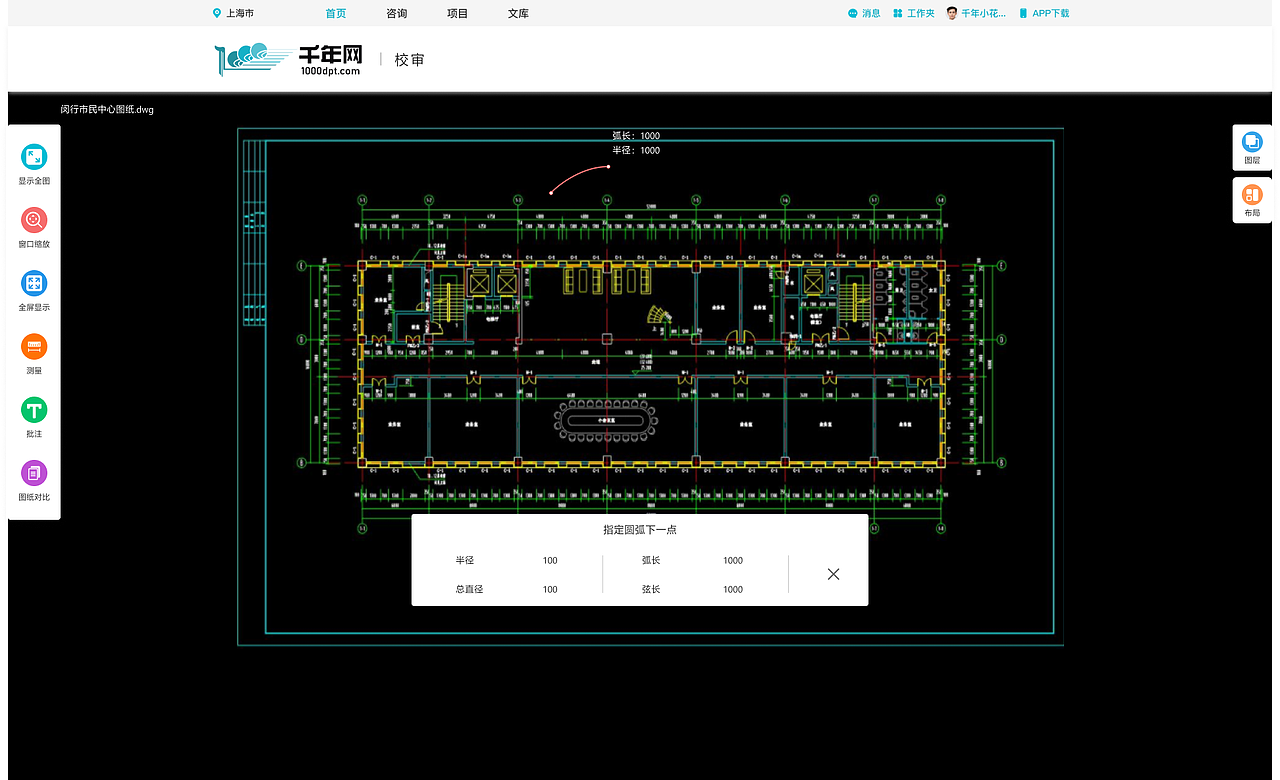Click the 半径: 1000 label above drawing
The height and width of the screenshot is (780, 1280).
coord(636,150)
